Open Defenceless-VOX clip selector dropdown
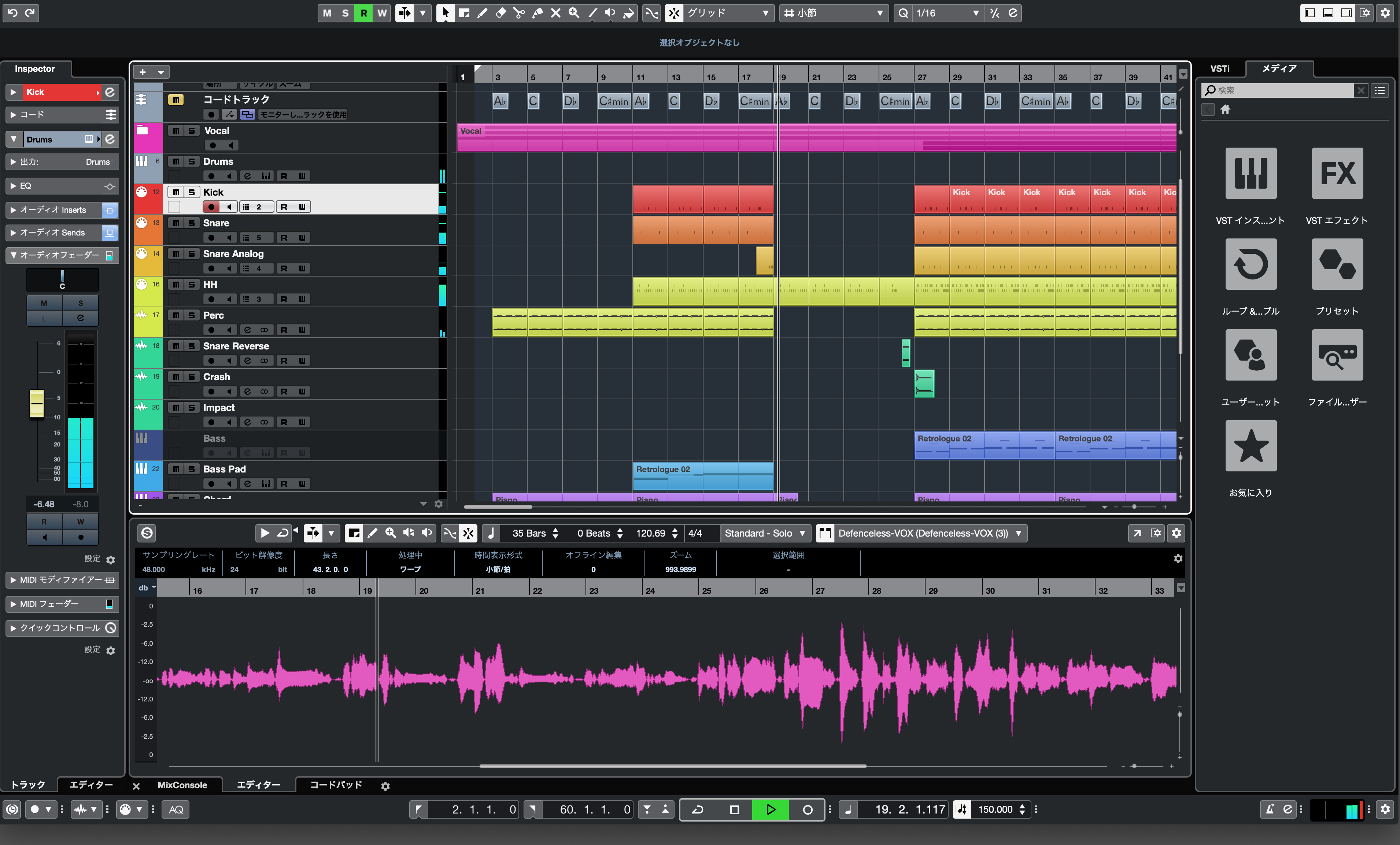Image resolution: width=1400 pixels, height=845 pixels. tap(930, 533)
